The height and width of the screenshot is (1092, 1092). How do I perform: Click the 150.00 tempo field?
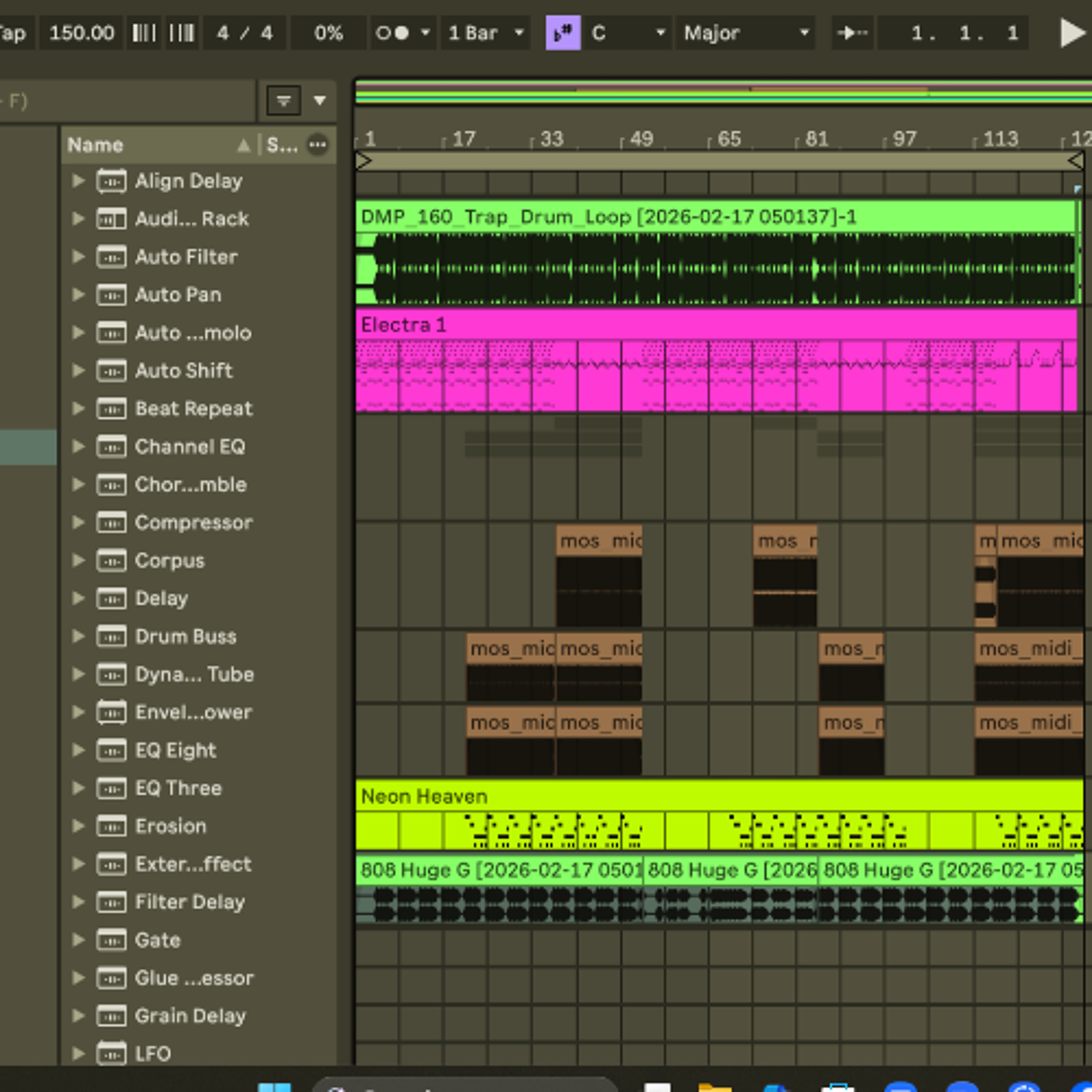tap(82, 33)
